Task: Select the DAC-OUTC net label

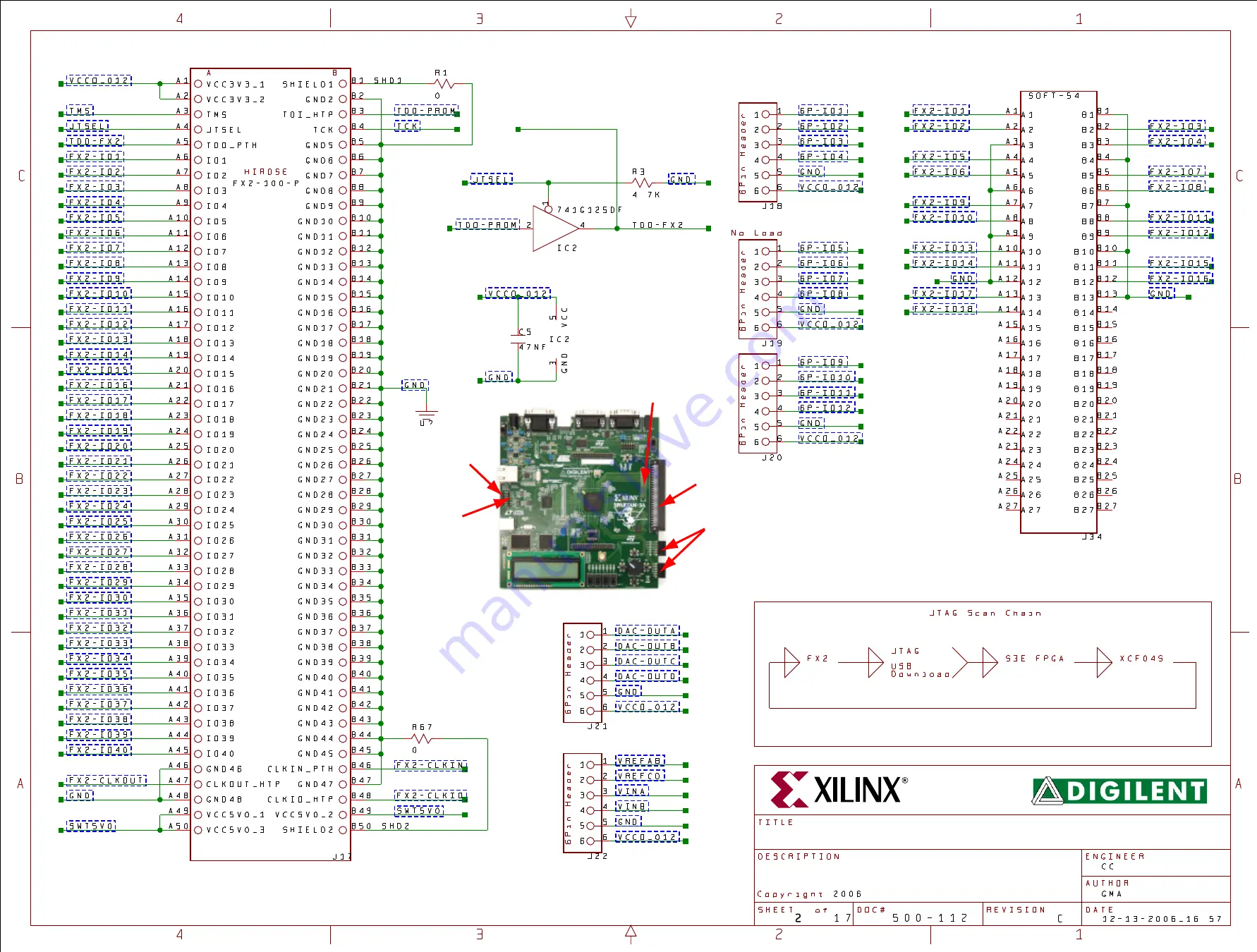Action: (x=648, y=661)
